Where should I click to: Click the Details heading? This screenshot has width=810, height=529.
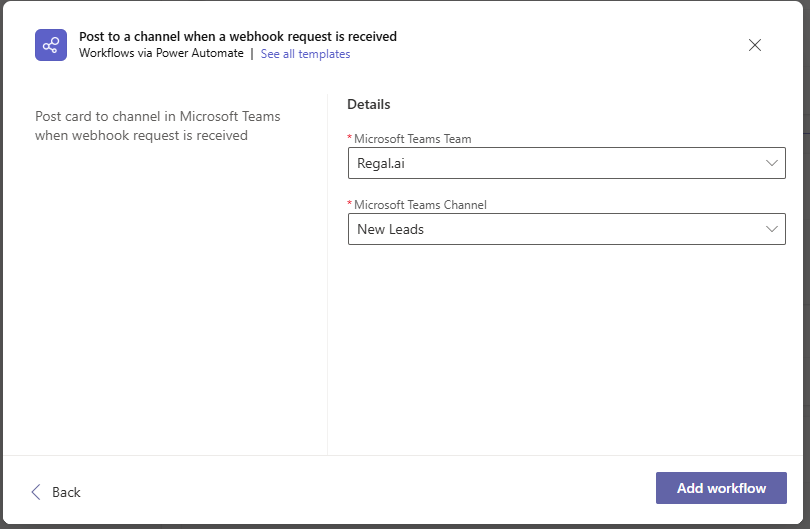point(369,104)
